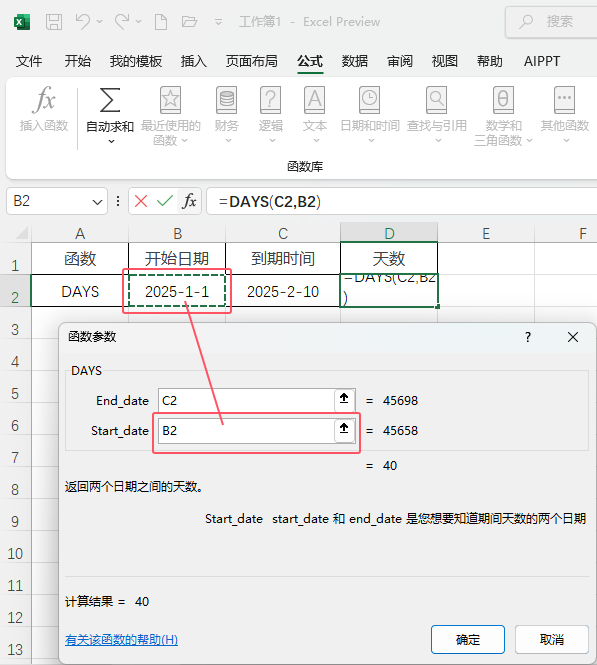Click the Undo arrow icon

coord(82,21)
